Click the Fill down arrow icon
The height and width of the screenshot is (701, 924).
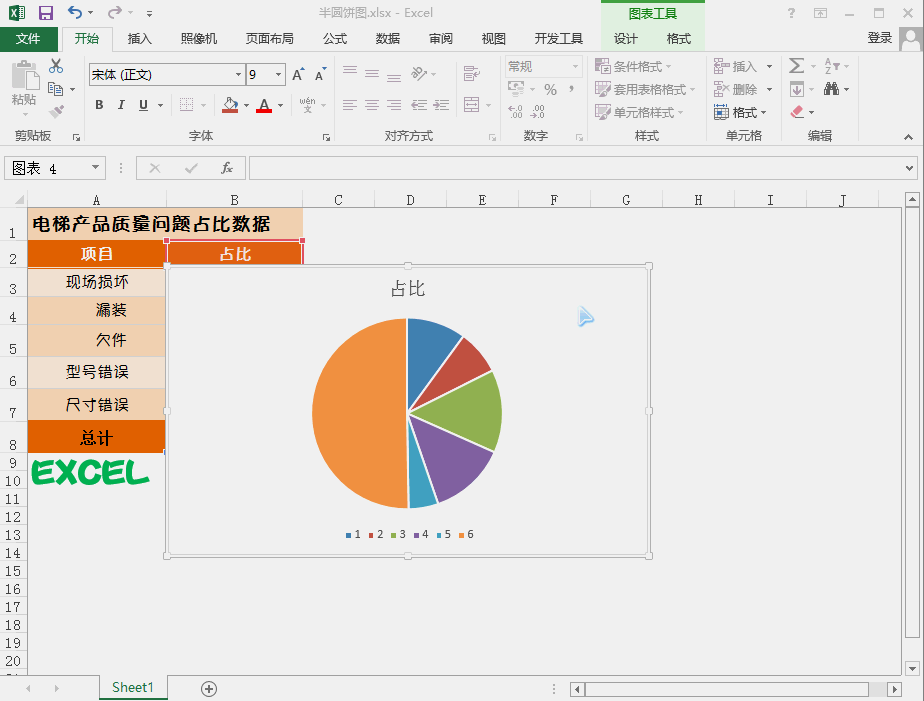797,89
